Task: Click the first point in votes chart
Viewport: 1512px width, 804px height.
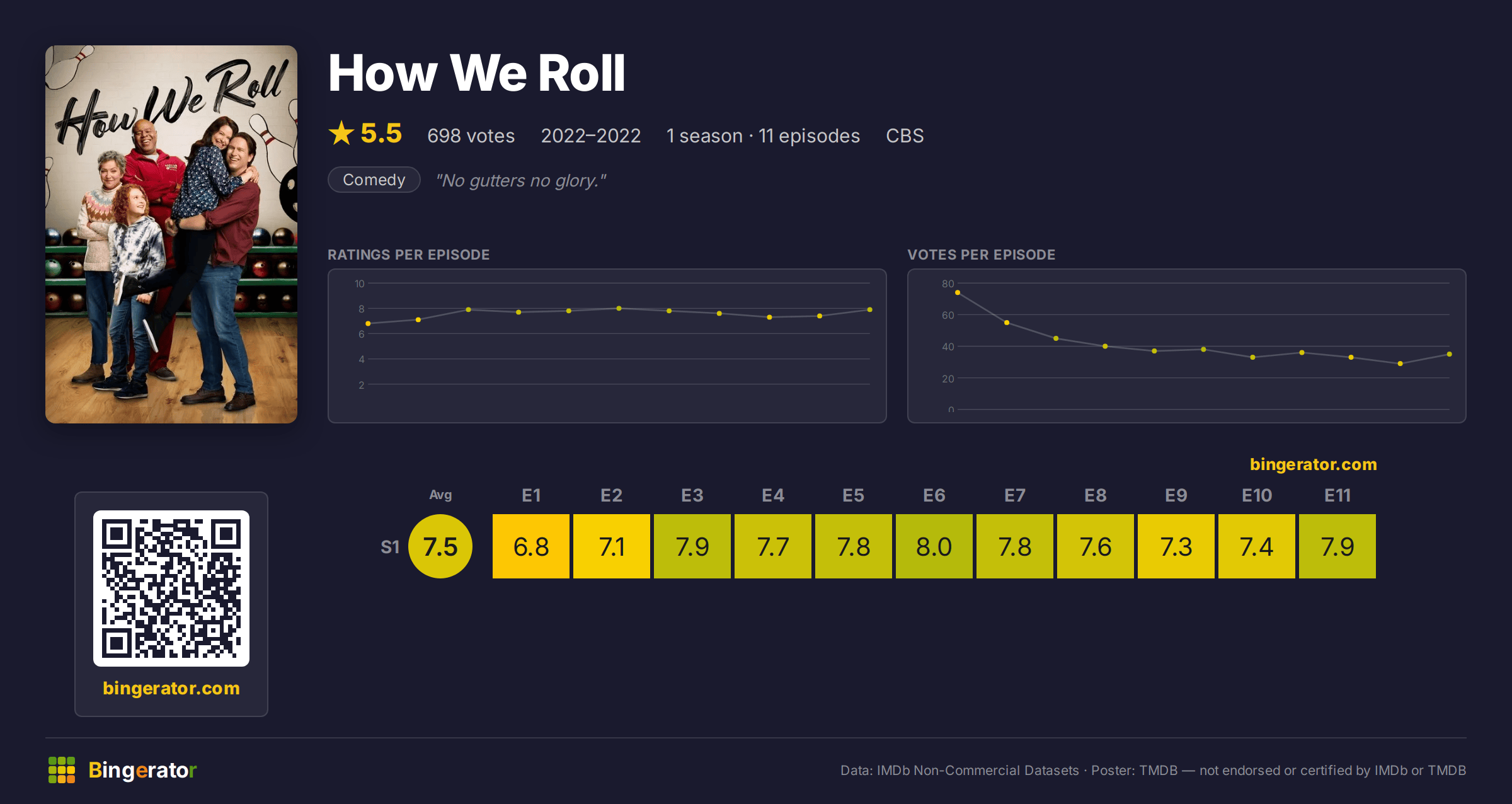Action: pyautogui.click(x=958, y=292)
